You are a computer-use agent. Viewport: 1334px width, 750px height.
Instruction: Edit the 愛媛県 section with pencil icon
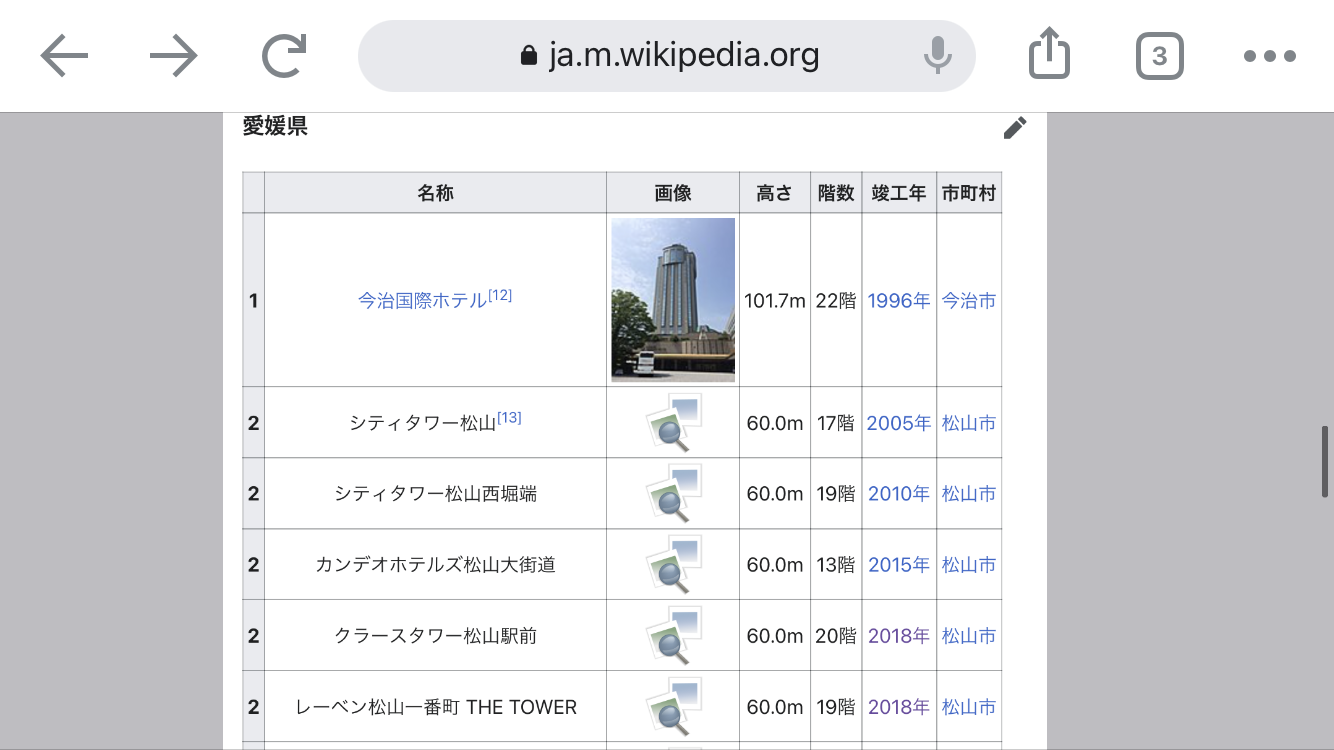[x=1015, y=128]
